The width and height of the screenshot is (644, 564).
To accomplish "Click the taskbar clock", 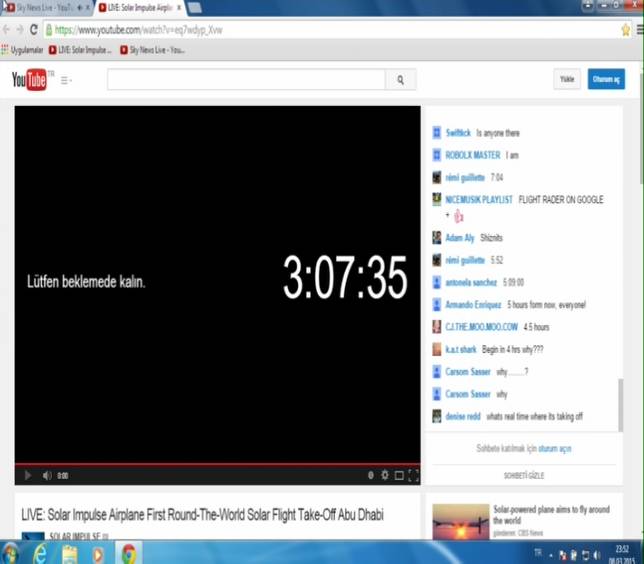I will pos(622,554).
